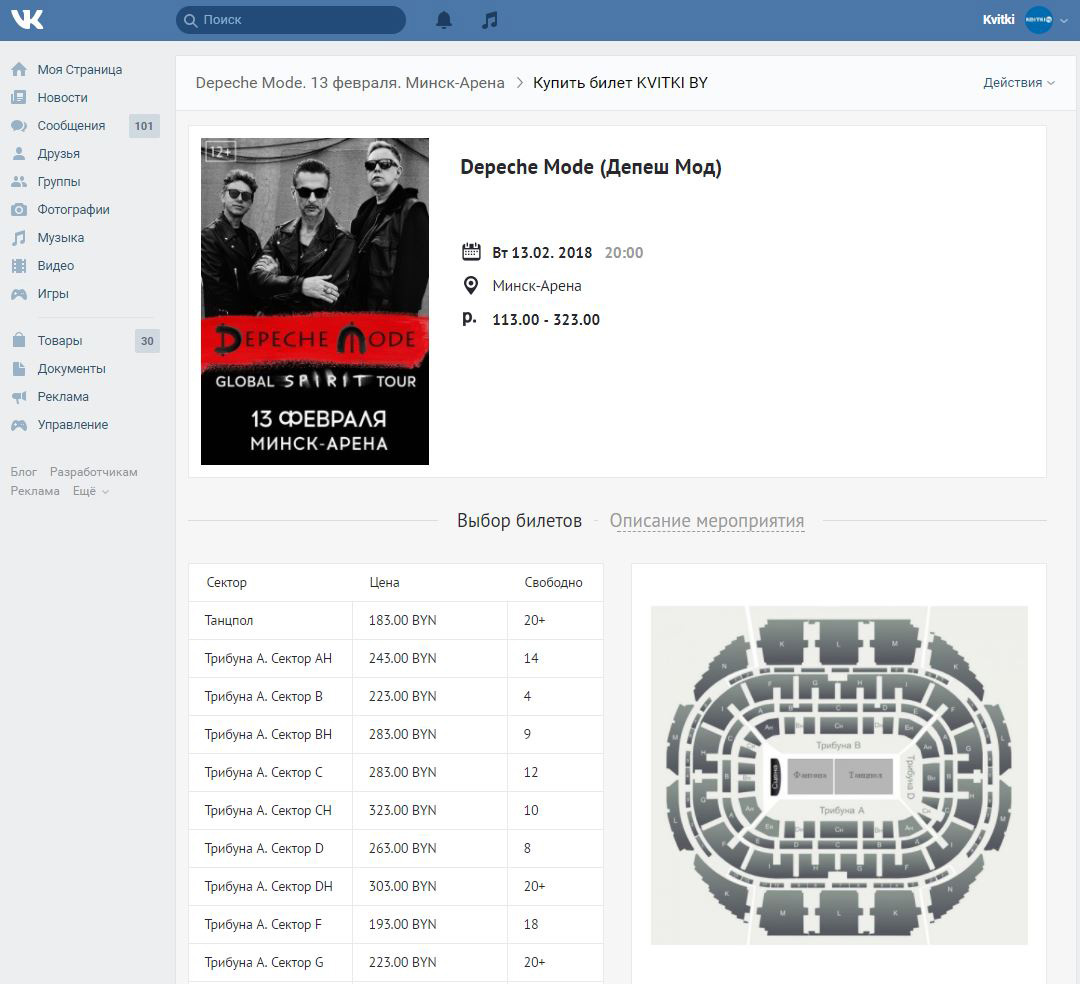This screenshot has width=1080, height=984.
Task: Select Трибуна A. Сектор B row
Action: [x=396, y=696]
